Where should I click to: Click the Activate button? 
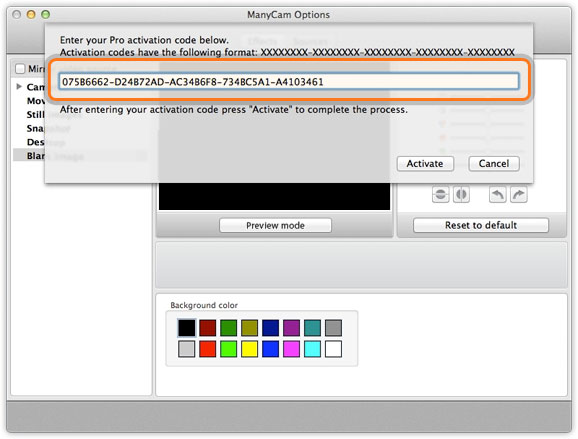[425, 164]
